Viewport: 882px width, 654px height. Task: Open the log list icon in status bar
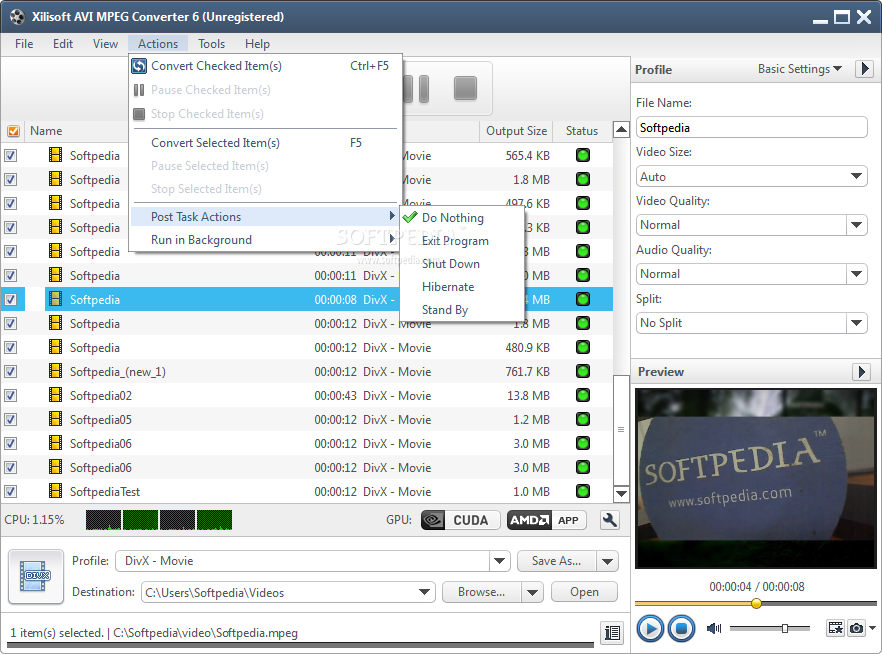pyautogui.click(x=612, y=633)
